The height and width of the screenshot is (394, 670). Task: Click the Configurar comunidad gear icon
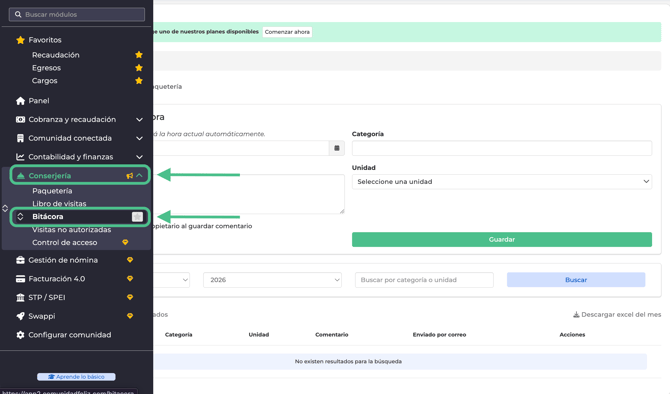[x=20, y=335]
